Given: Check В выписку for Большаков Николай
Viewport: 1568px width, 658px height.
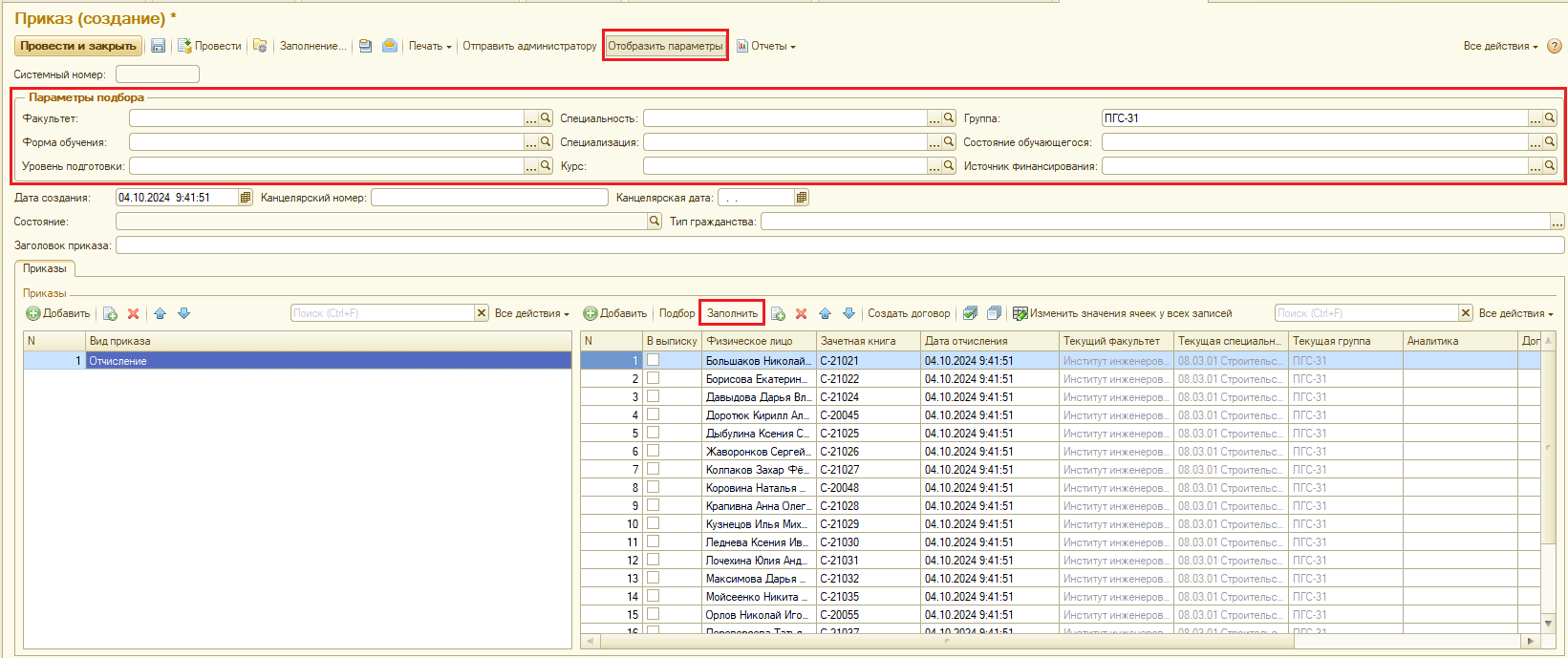Looking at the screenshot, I should pos(653,360).
